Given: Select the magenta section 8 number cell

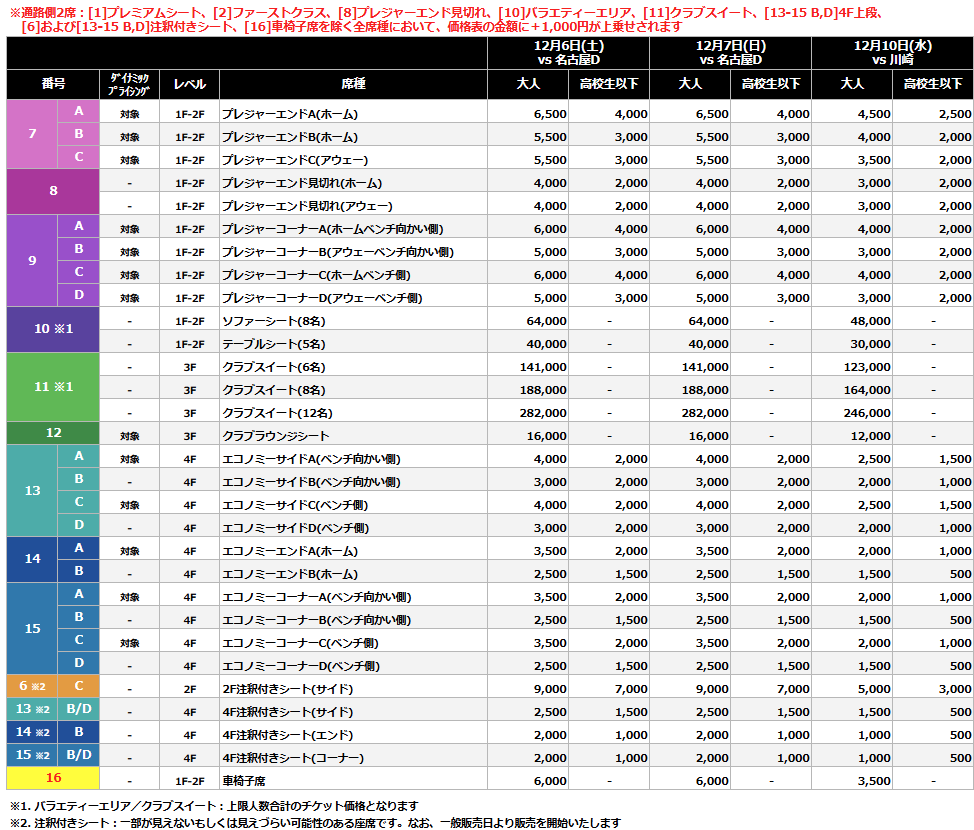Looking at the screenshot, I should (x=53, y=191).
